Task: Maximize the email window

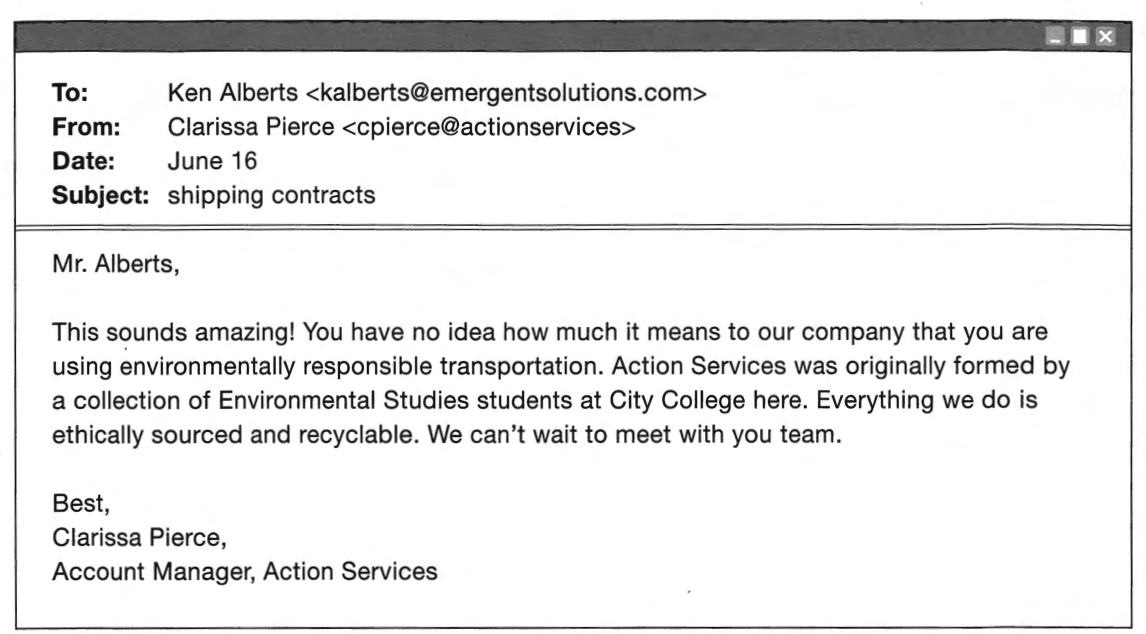Action: [1079, 36]
